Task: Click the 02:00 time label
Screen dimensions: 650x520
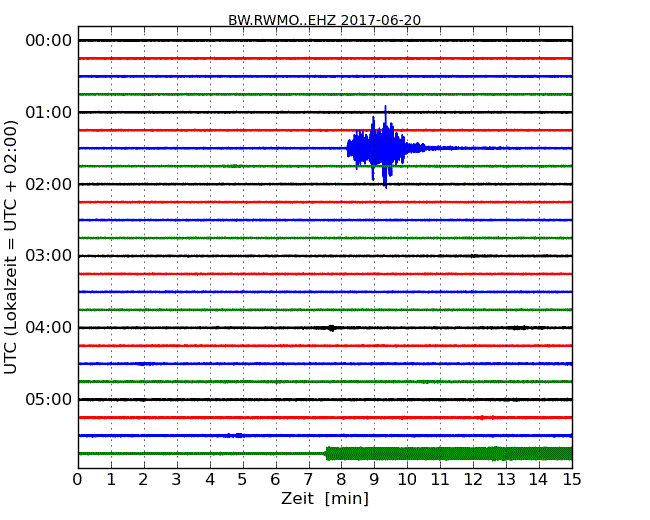Action: (49, 184)
